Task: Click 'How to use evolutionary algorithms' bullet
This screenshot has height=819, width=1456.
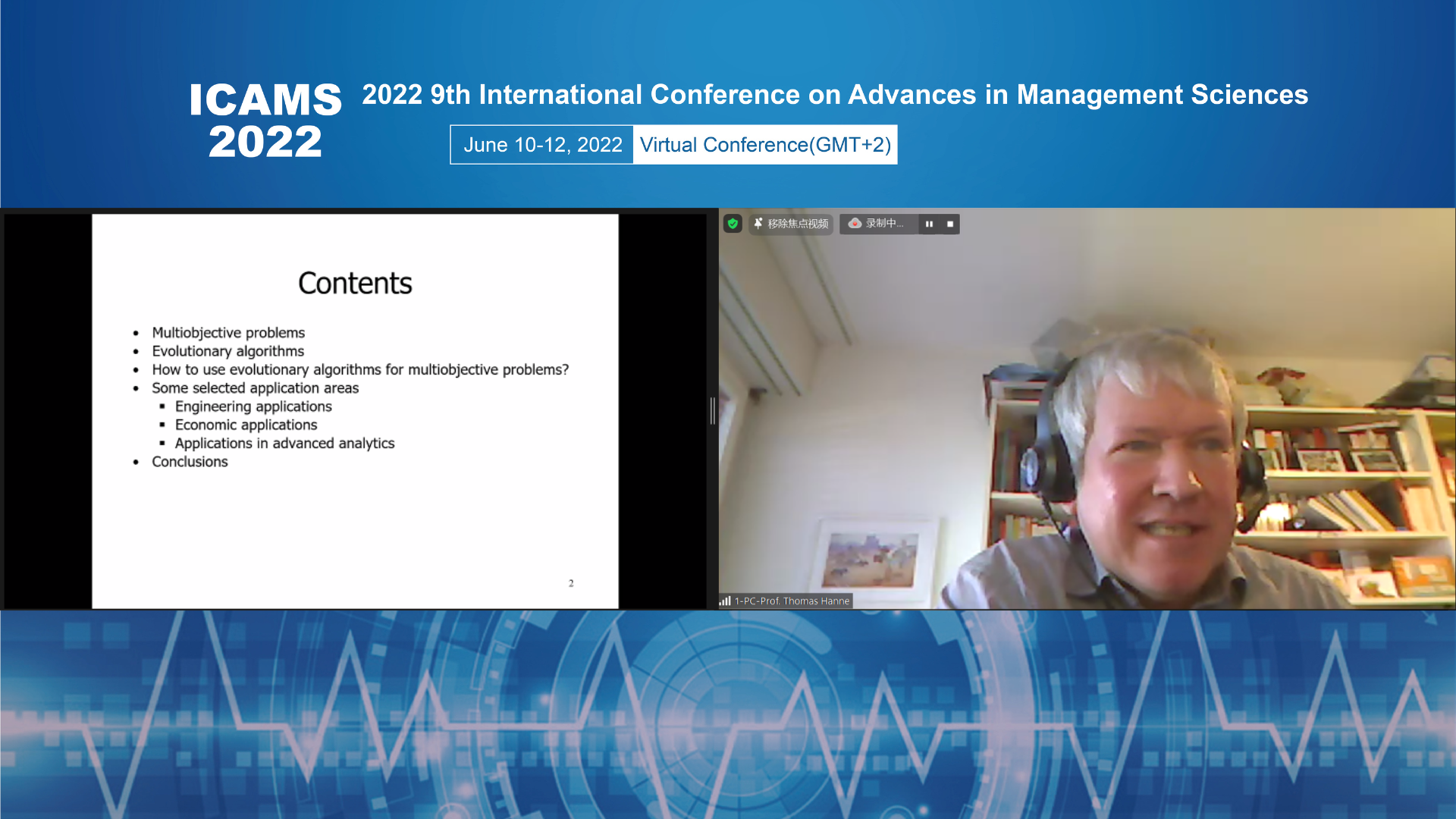Action: pyautogui.click(x=360, y=370)
